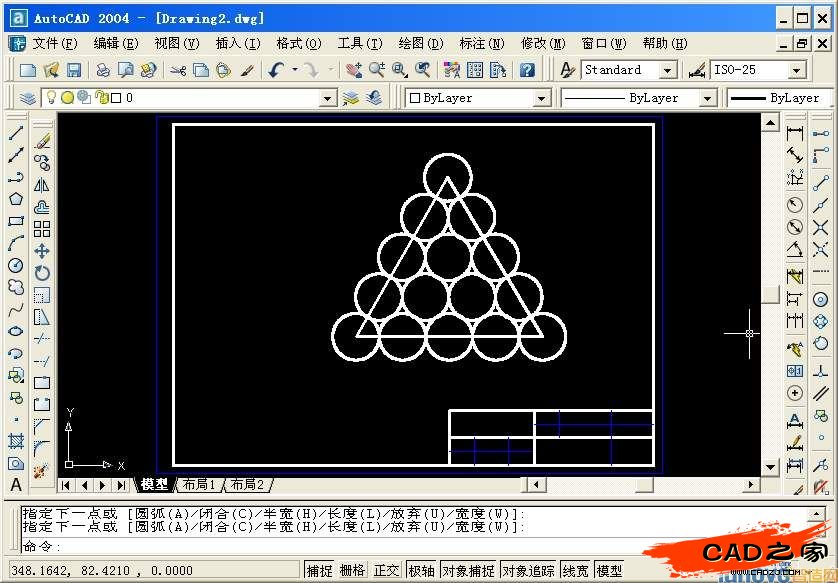The width and height of the screenshot is (838, 583).
Task: Switch to the 布局1 layout tab
Action: [199, 485]
